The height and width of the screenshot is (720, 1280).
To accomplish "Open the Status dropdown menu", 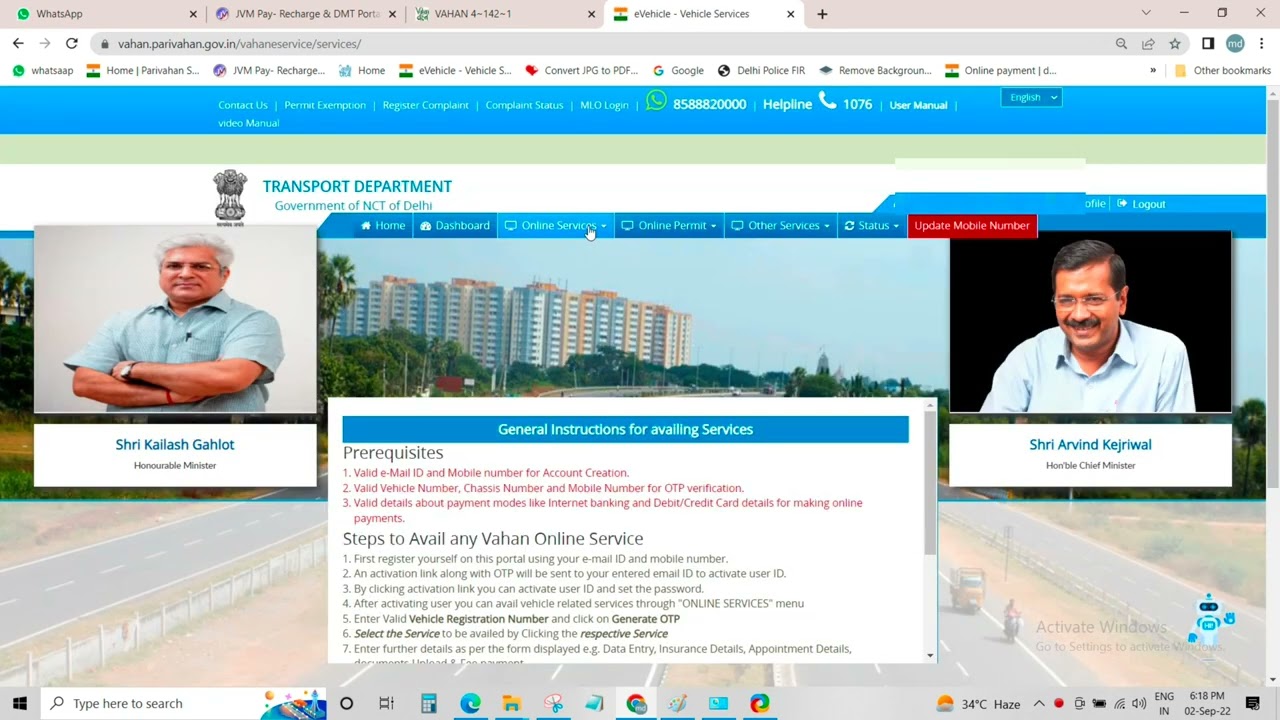I will 871,225.
